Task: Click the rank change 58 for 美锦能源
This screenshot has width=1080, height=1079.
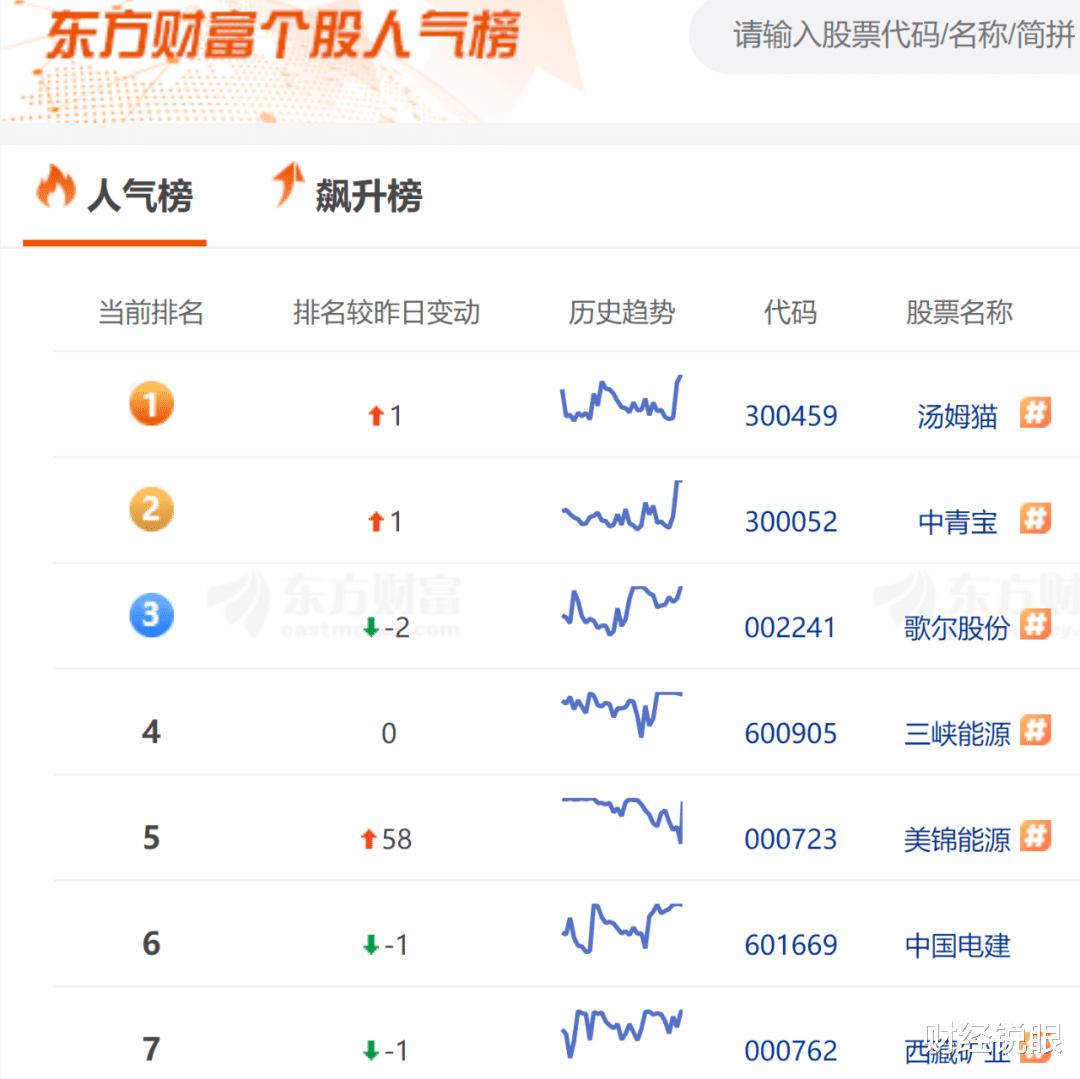Action: click(x=396, y=839)
